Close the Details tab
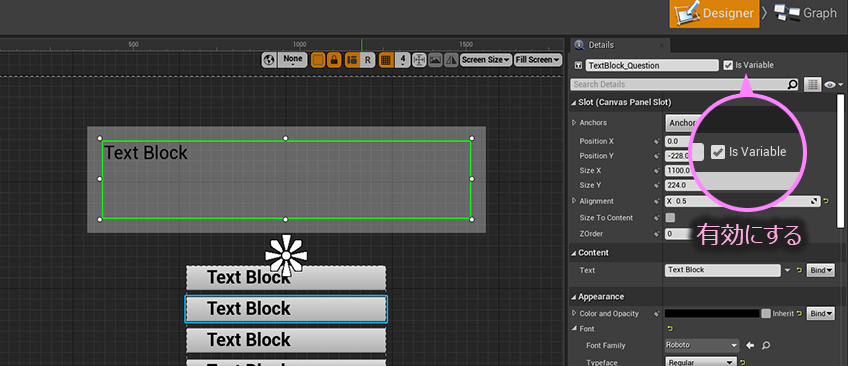The width and height of the screenshot is (848, 366). [x=661, y=45]
